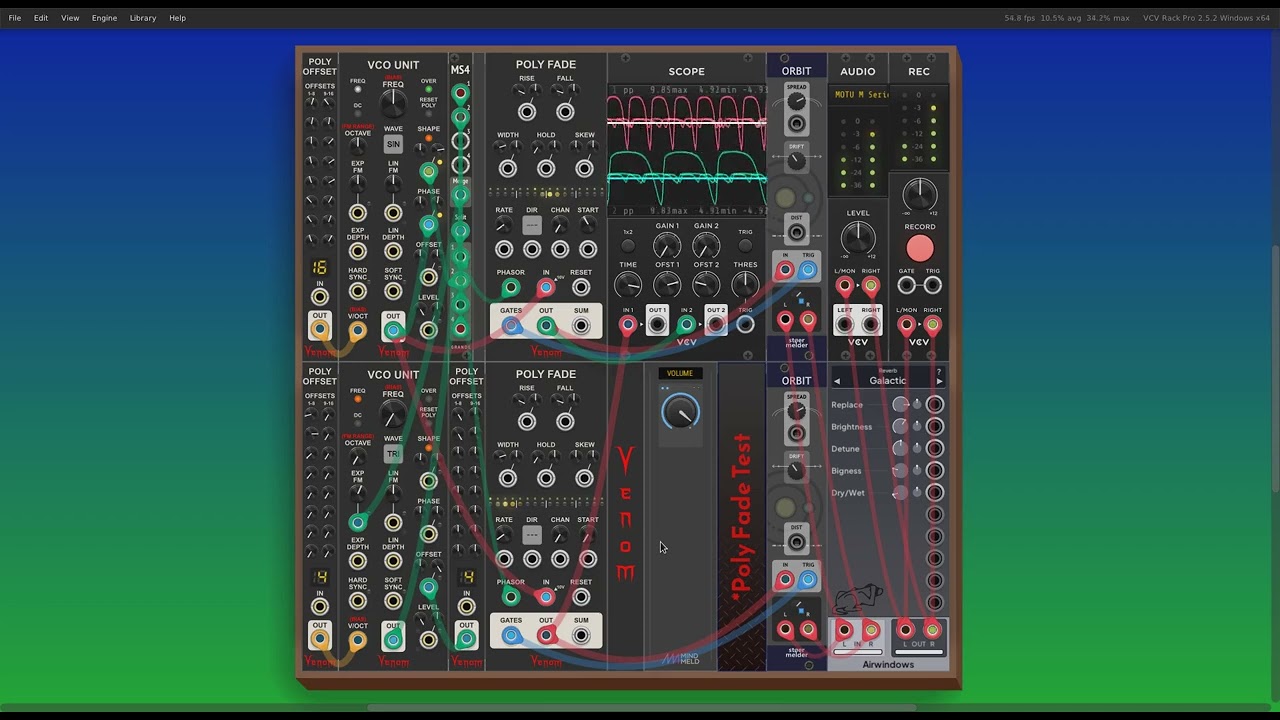Click the Scope OUT 2 jack
The width and height of the screenshot is (1280, 720).
[716, 324]
